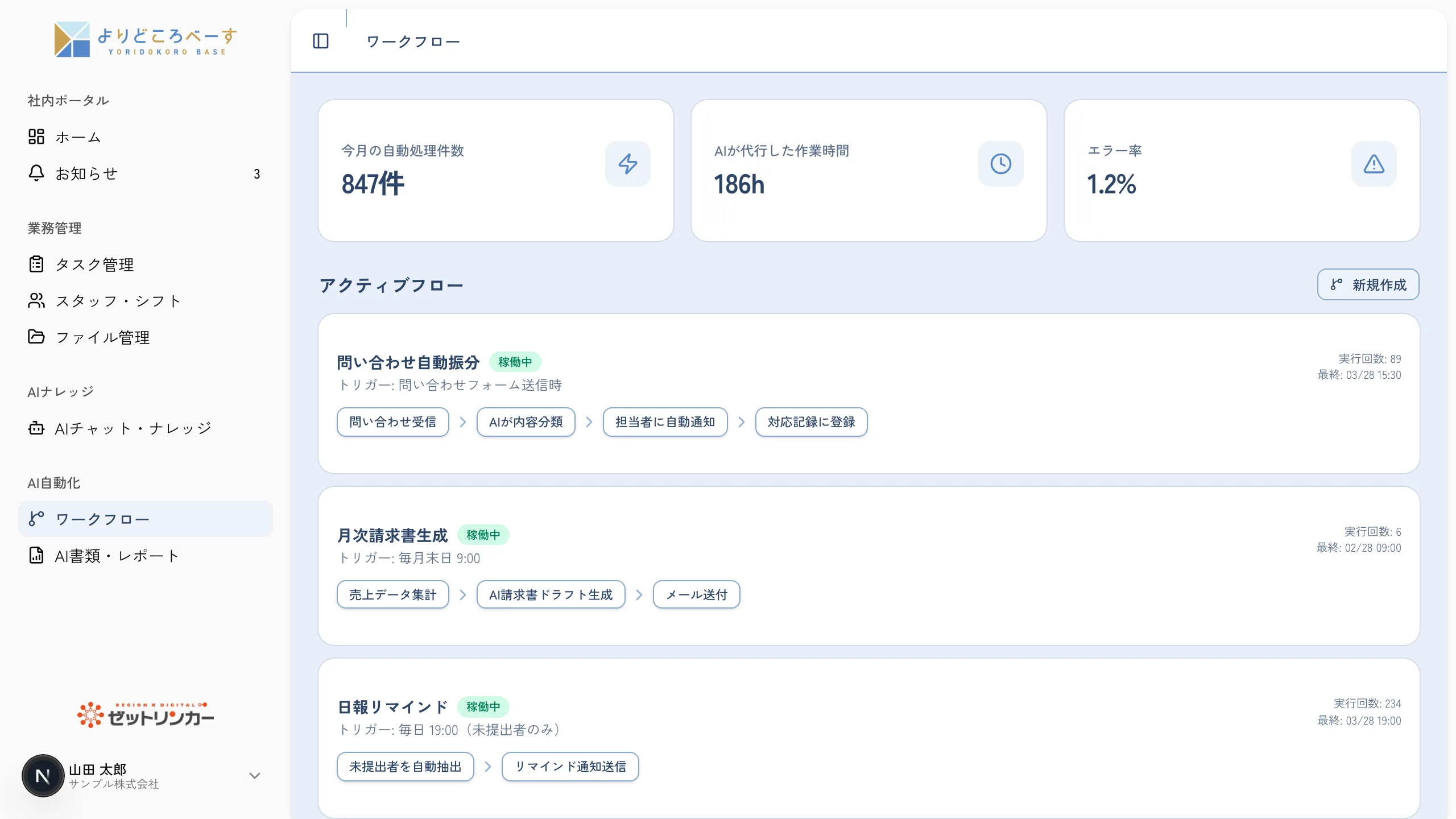Click chevron after 担当者に自動通知 step

(742, 422)
